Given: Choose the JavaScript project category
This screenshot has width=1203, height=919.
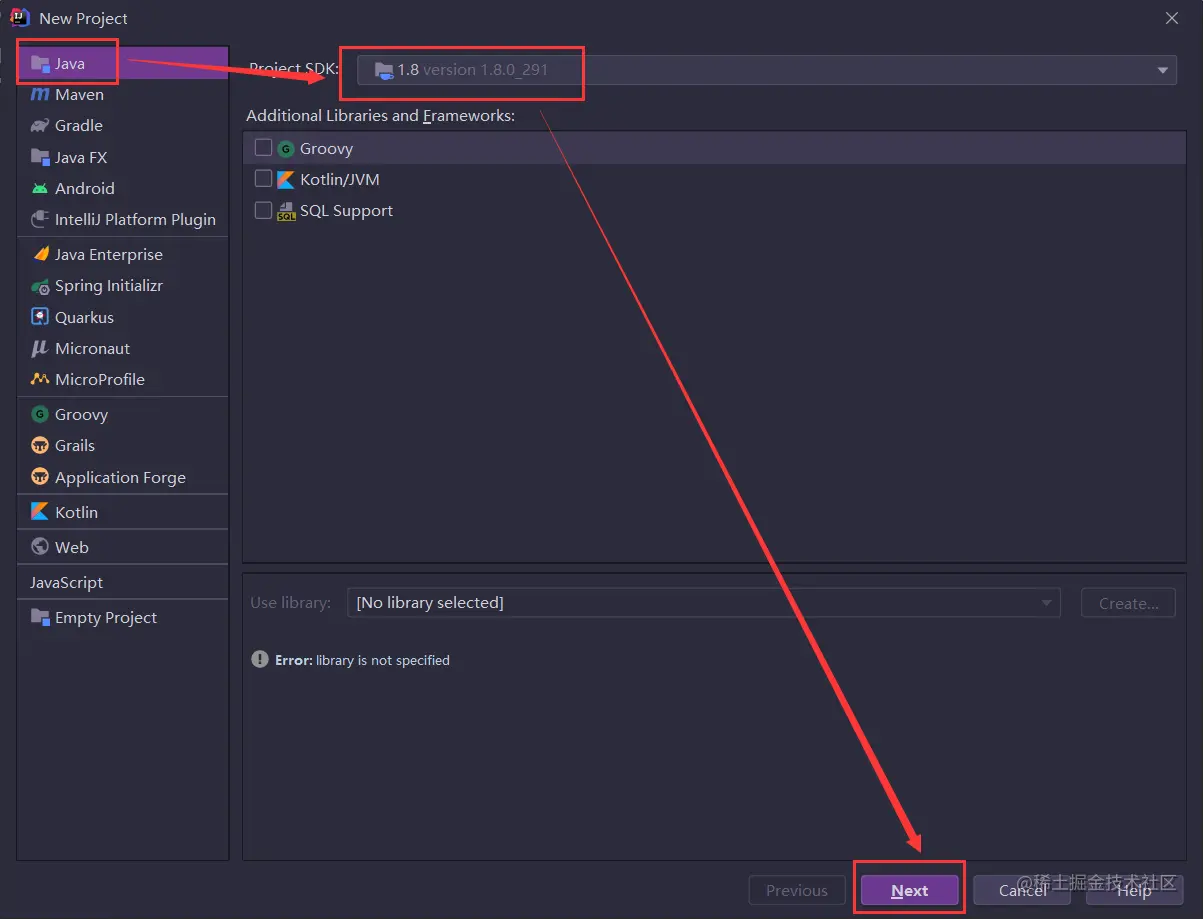Looking at the screenshot, I should pos(66,582).
